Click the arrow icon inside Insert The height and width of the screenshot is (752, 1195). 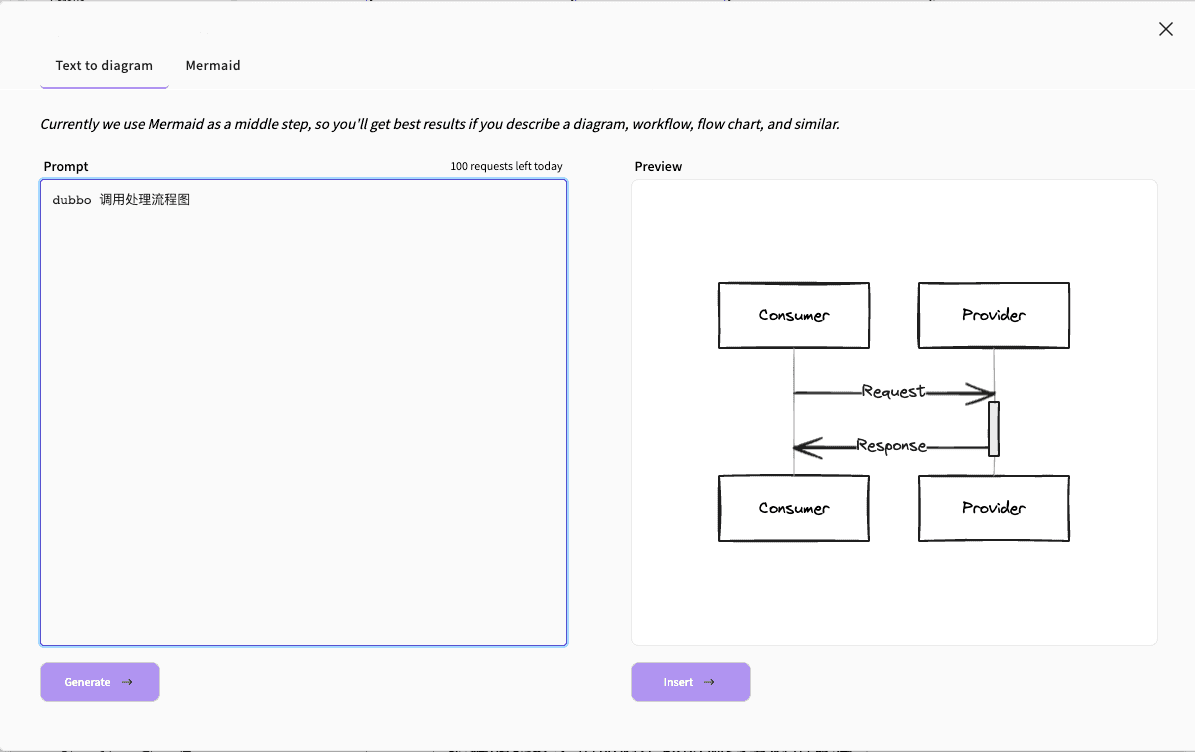[709, 682]
